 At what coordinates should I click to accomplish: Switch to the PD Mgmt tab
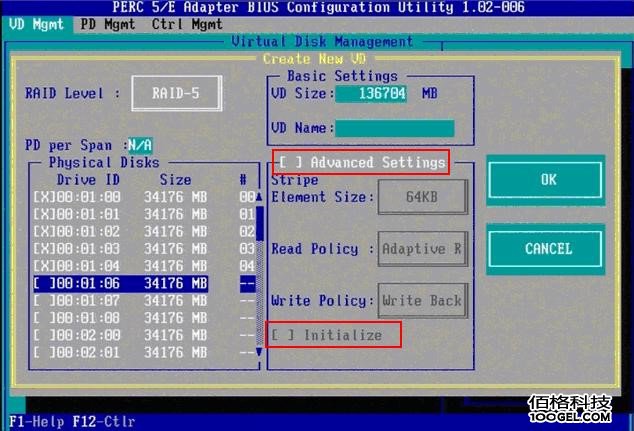(107, 25)
